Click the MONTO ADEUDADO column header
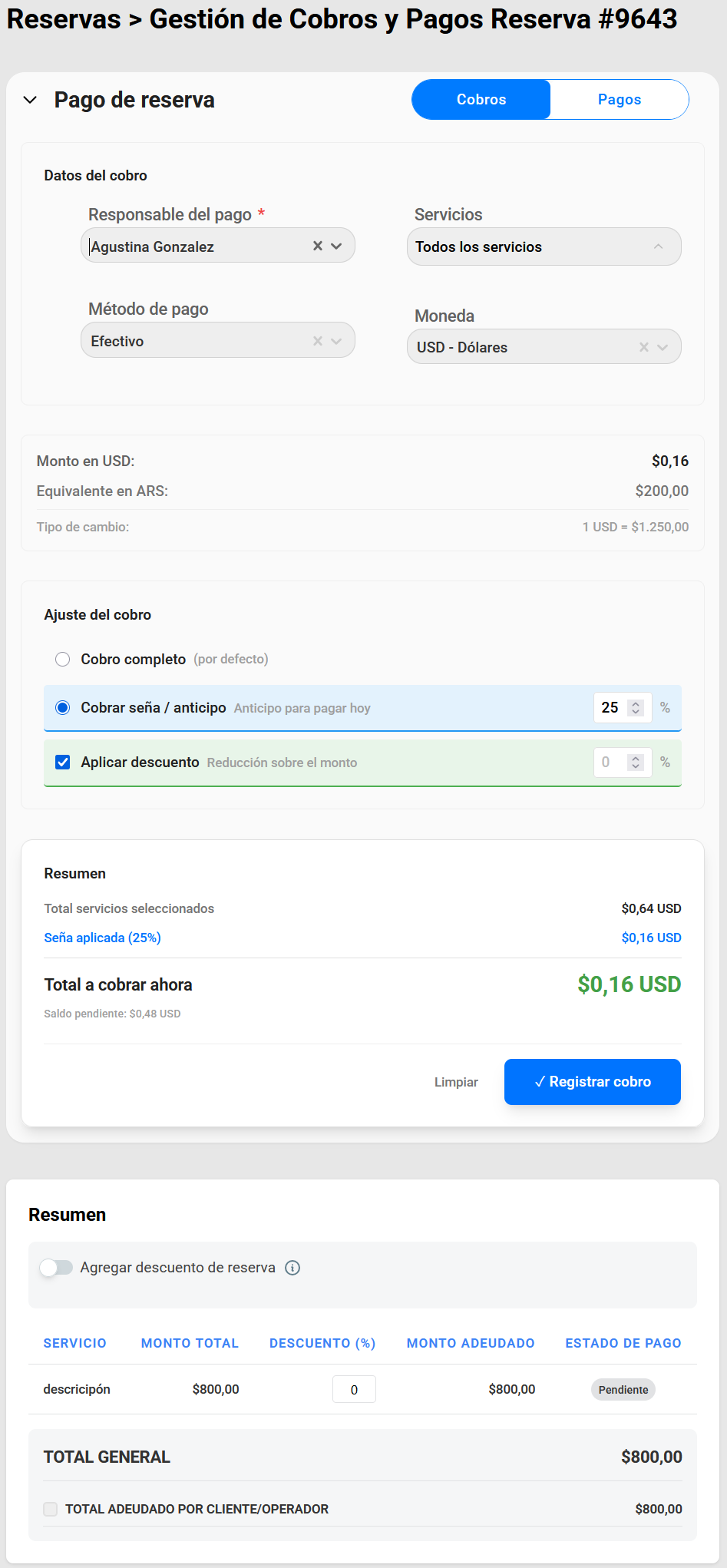 click(x=471, y=1343)
